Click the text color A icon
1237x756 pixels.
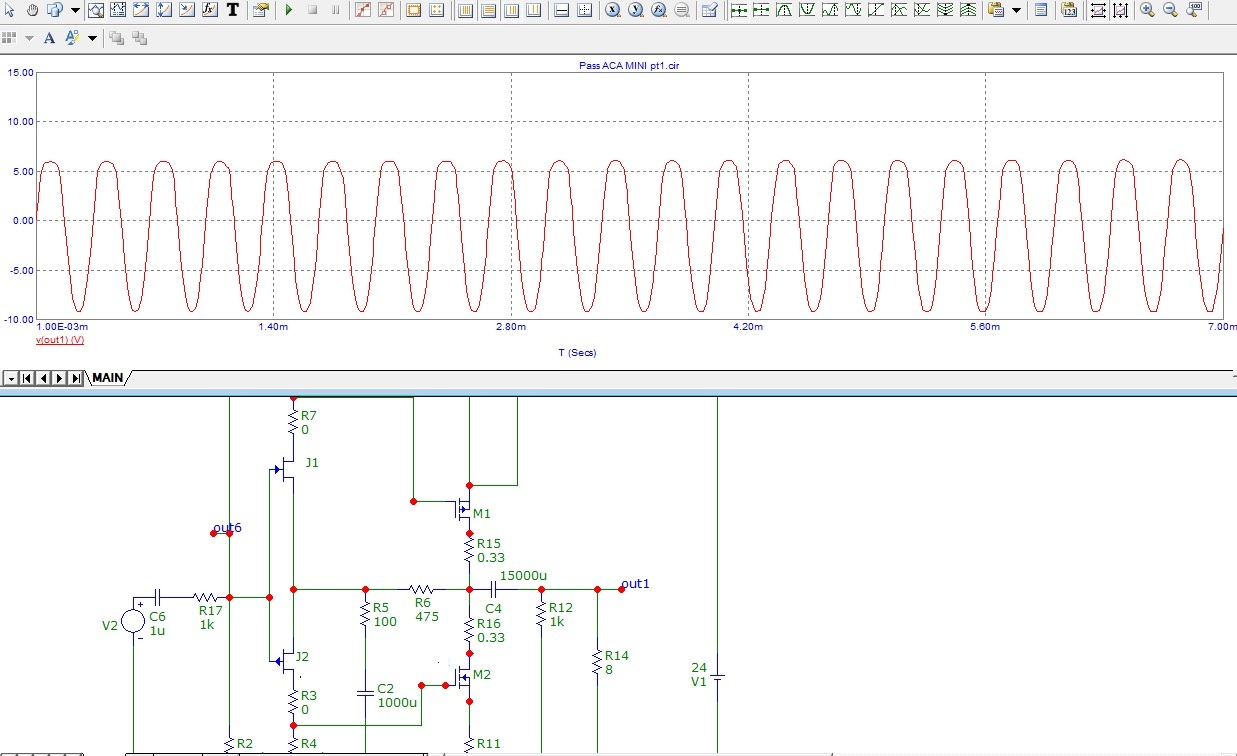click(x=72, y=37)
